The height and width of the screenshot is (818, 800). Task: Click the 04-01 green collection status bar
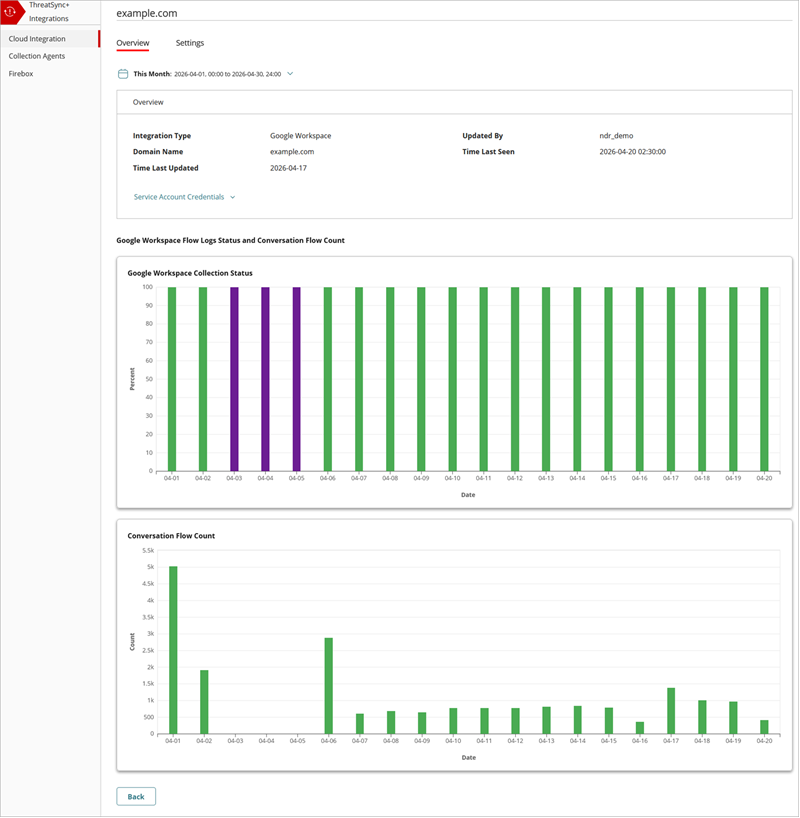pyautogui.click(x=172, y=379)
